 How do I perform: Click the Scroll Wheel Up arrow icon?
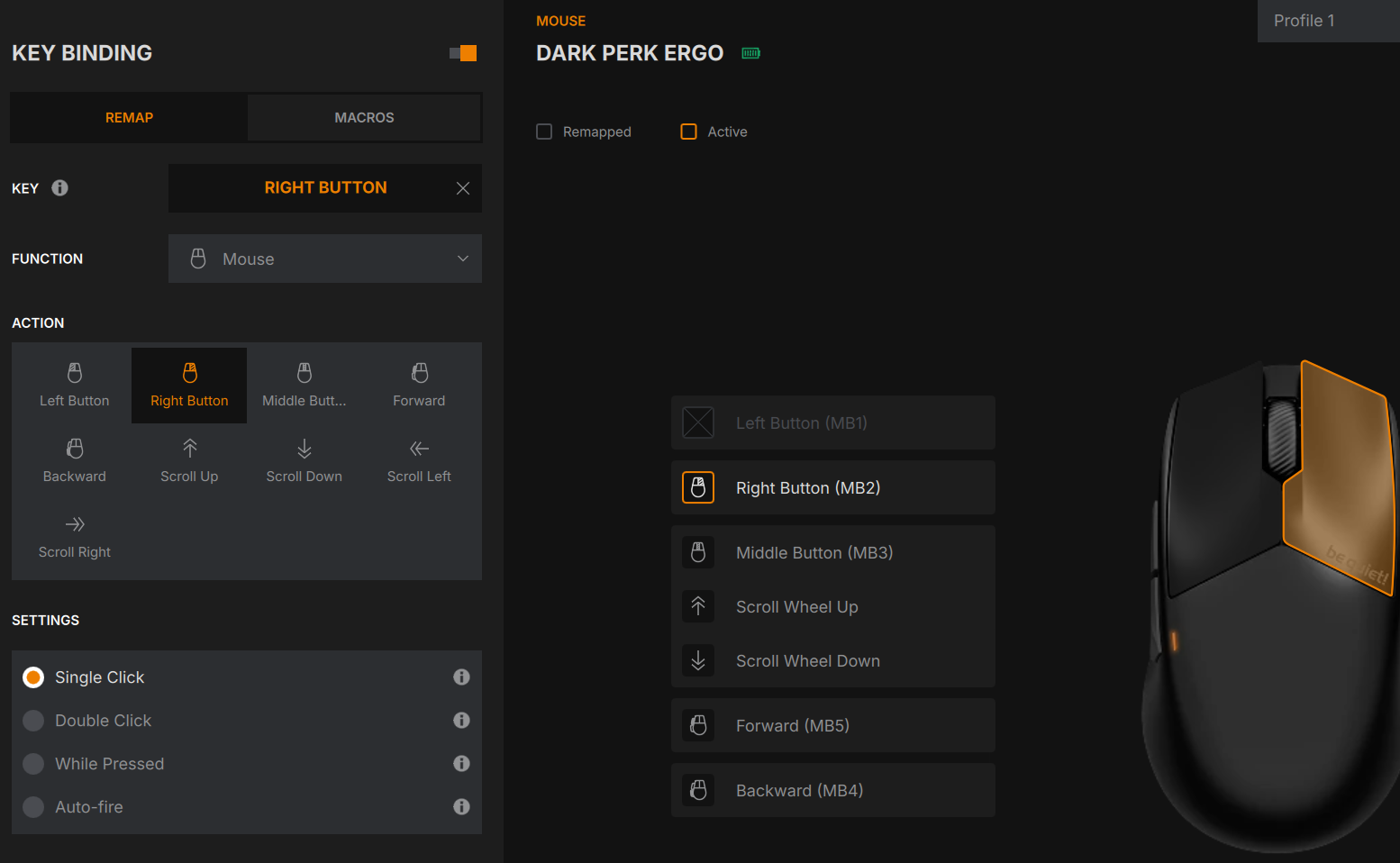pyautogui.click(x=698, y=606)
